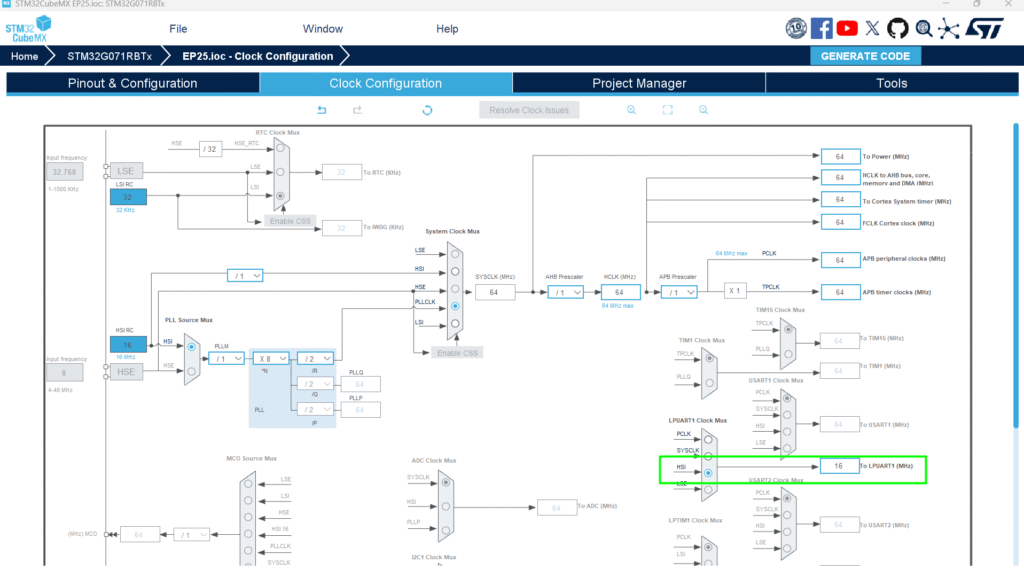Image resolution: width=1024 pixels, height=570 pixels.
Task: Zoom in on the clock diagram
Action: tap(631, 110)
